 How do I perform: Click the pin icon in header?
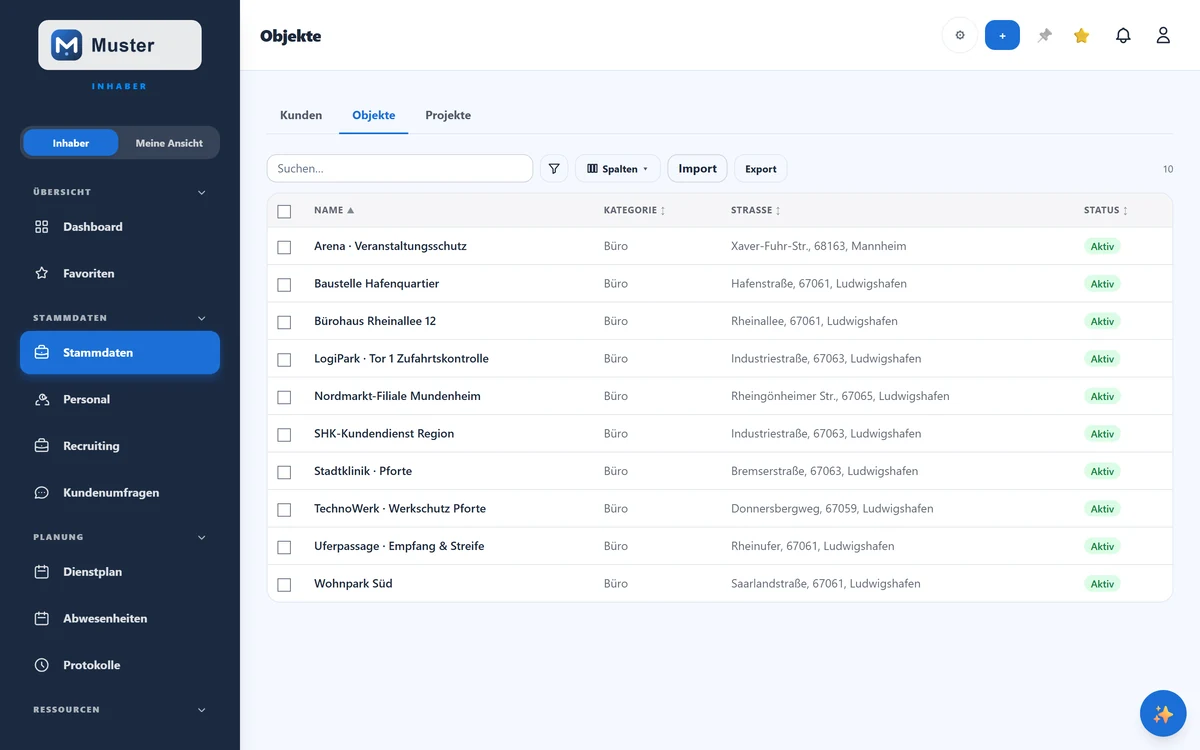1045,36
